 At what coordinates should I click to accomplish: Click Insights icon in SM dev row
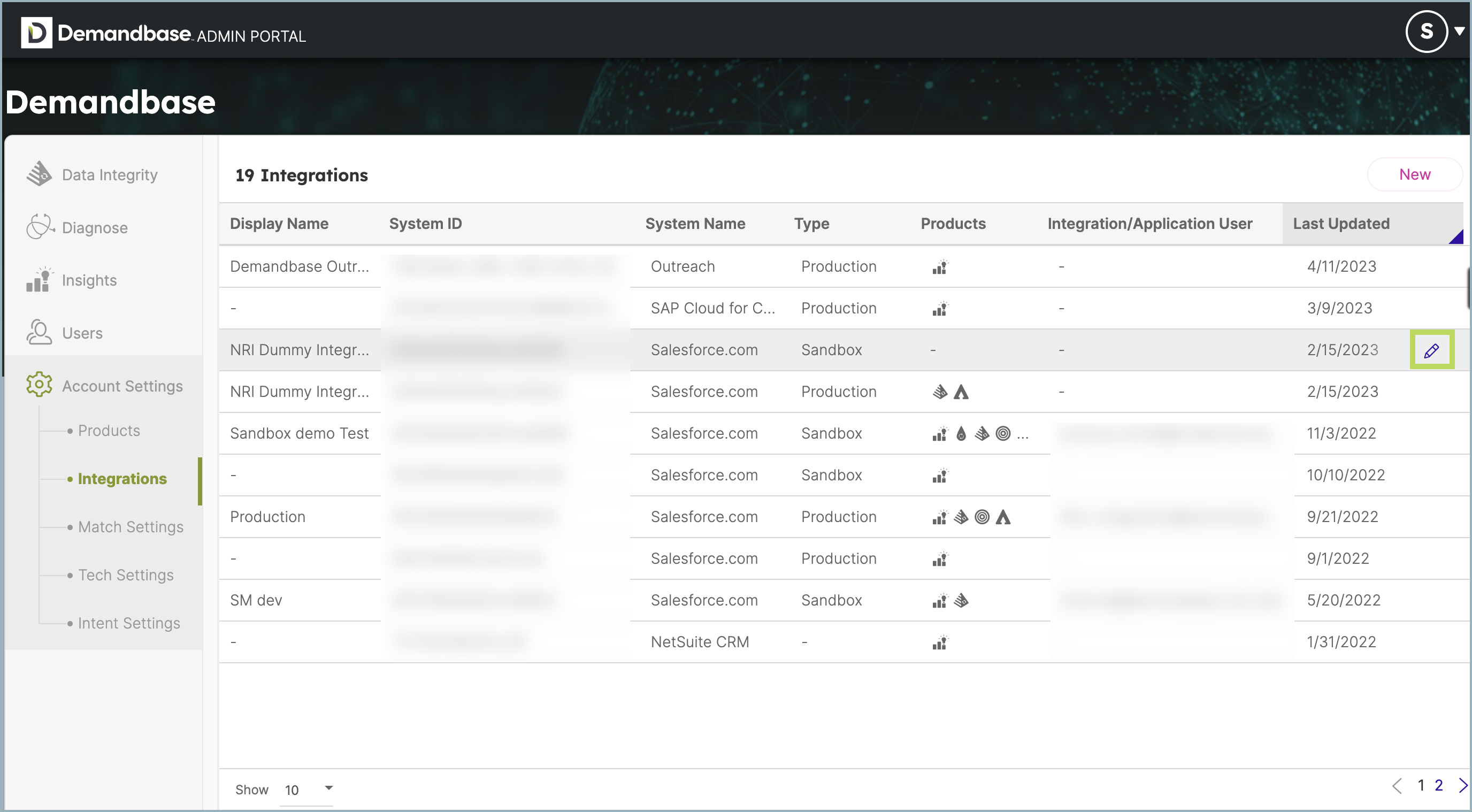point(940,600)
